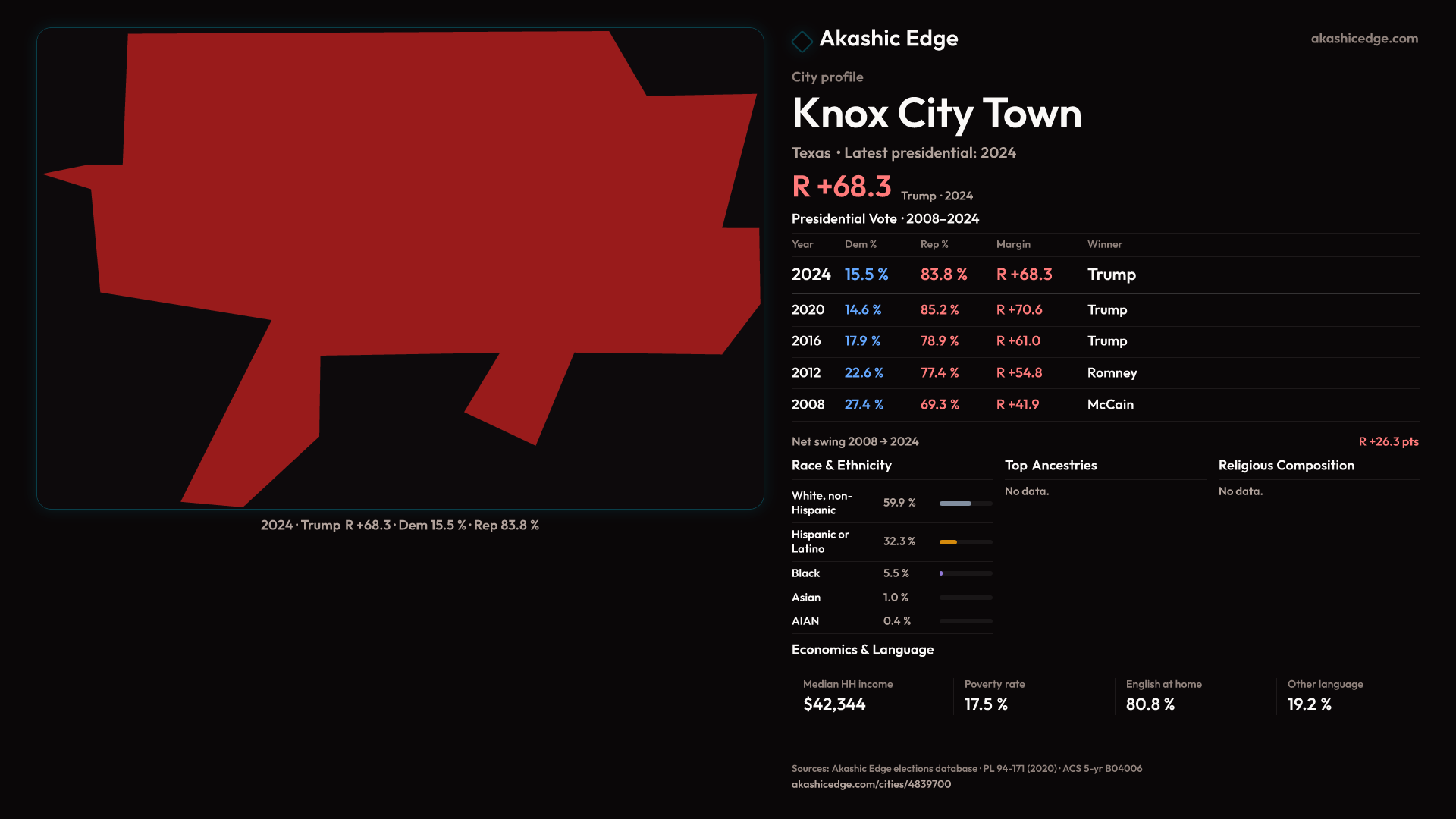The height and width of the screenshot is (819, 1456).
Task: Open the akashicedge.com/cities/4839700 URL
Action: pos(871,784)
